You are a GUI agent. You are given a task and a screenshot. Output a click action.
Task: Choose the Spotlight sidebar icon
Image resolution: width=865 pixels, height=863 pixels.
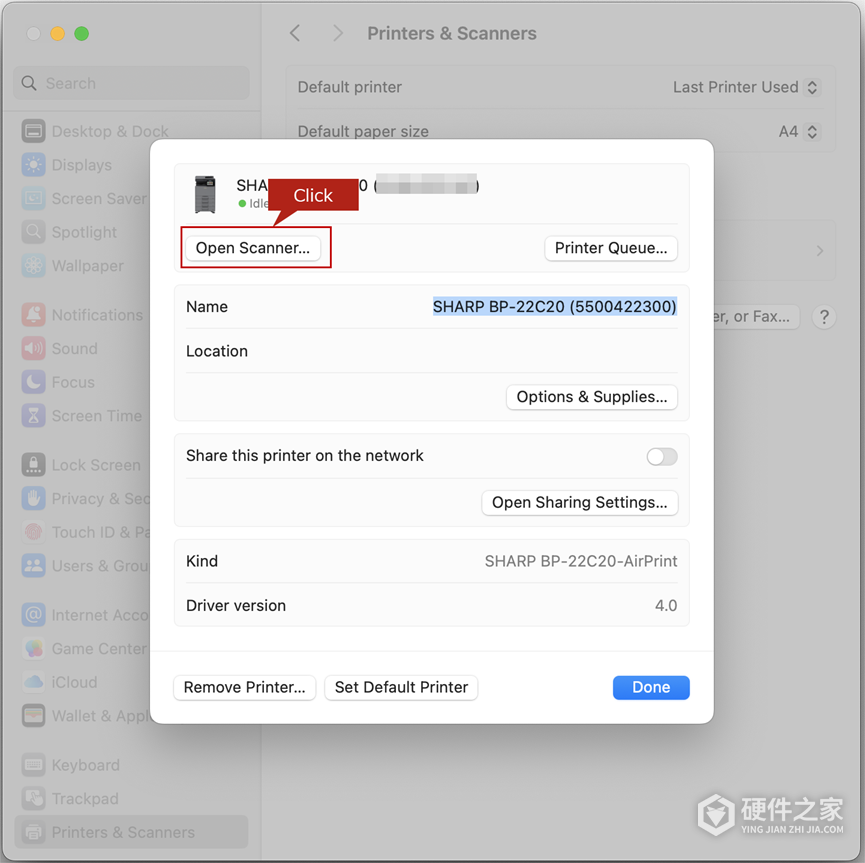(x=34, y=232)
